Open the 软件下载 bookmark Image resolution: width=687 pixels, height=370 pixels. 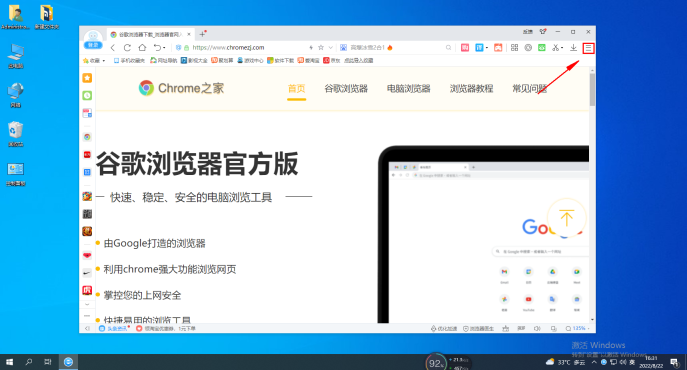click(x=280, y=60)
